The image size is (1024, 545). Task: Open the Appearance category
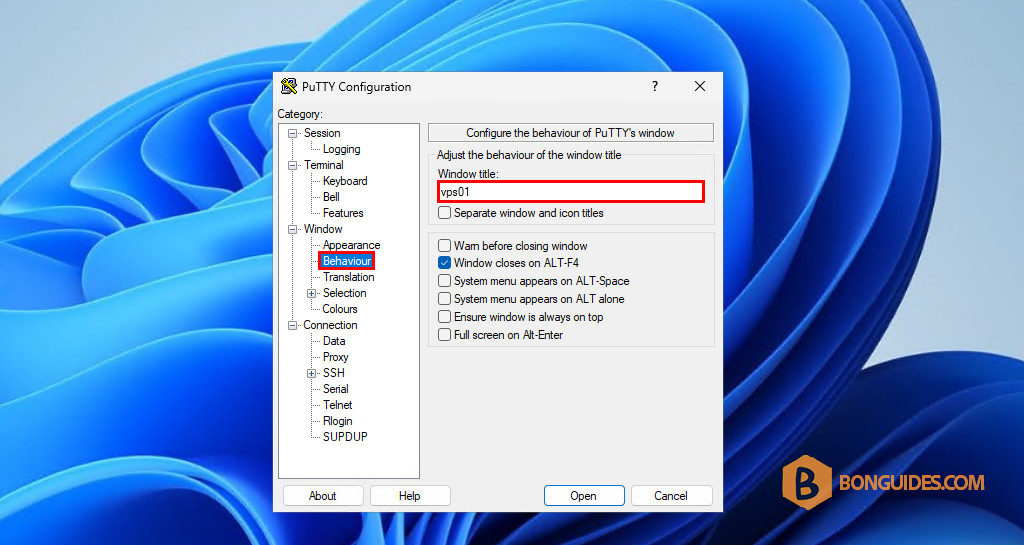click(x=351, y=245)
